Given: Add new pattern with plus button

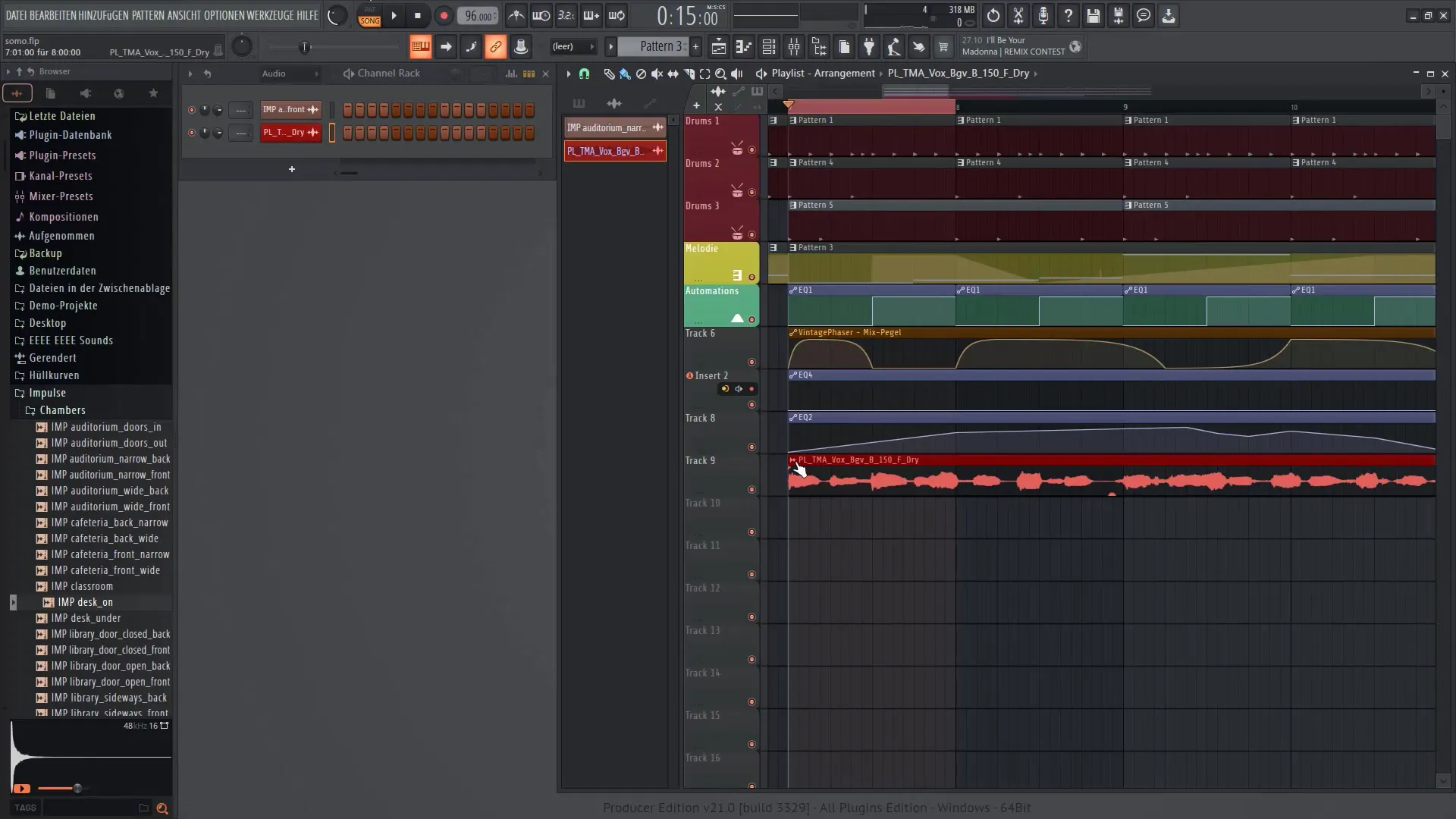Looking at the screenshot, I should pyautogui.click(x=695, y=47).
